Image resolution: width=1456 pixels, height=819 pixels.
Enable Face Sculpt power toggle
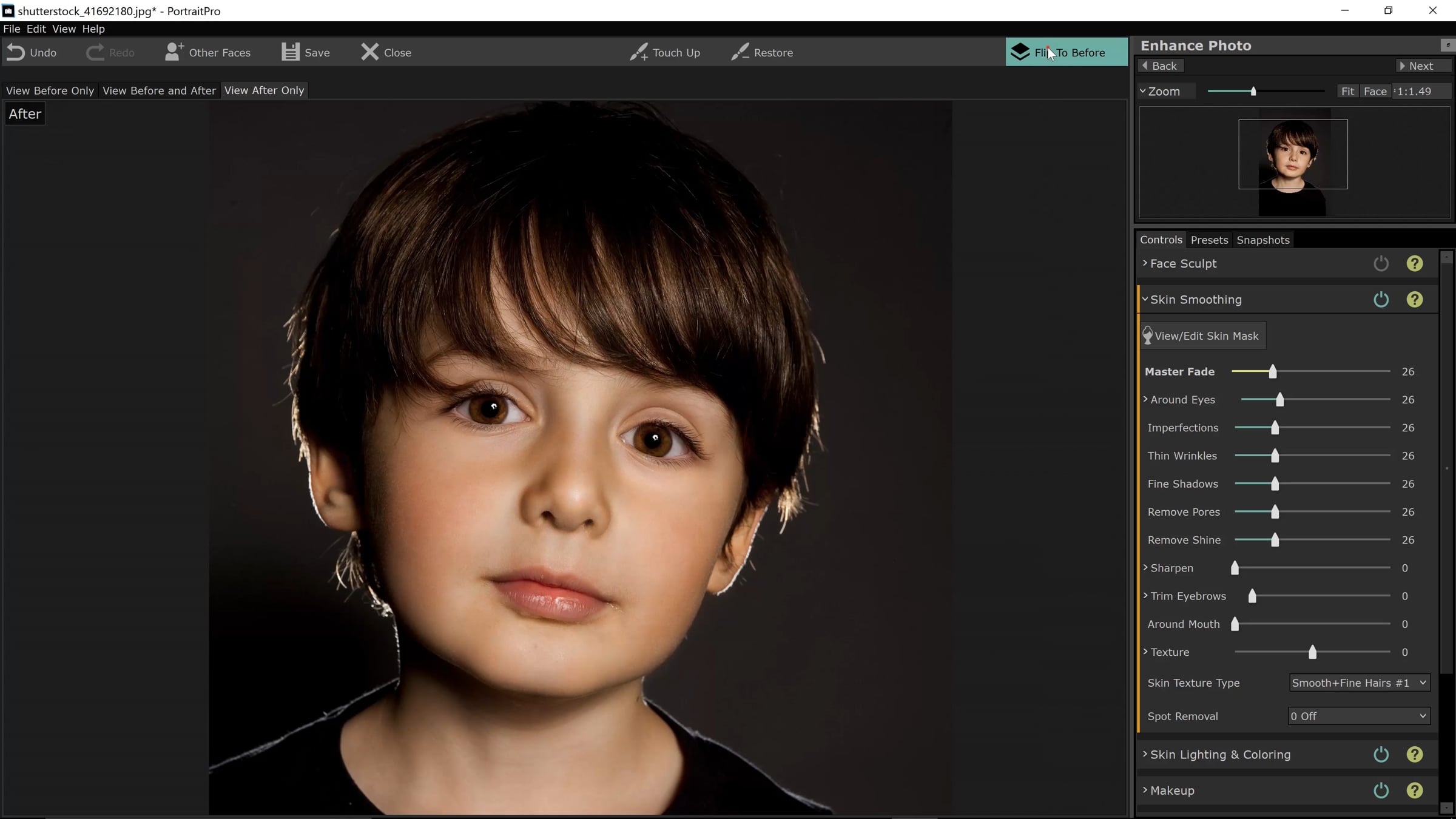pyautogui.click(x=1381, y=264)
